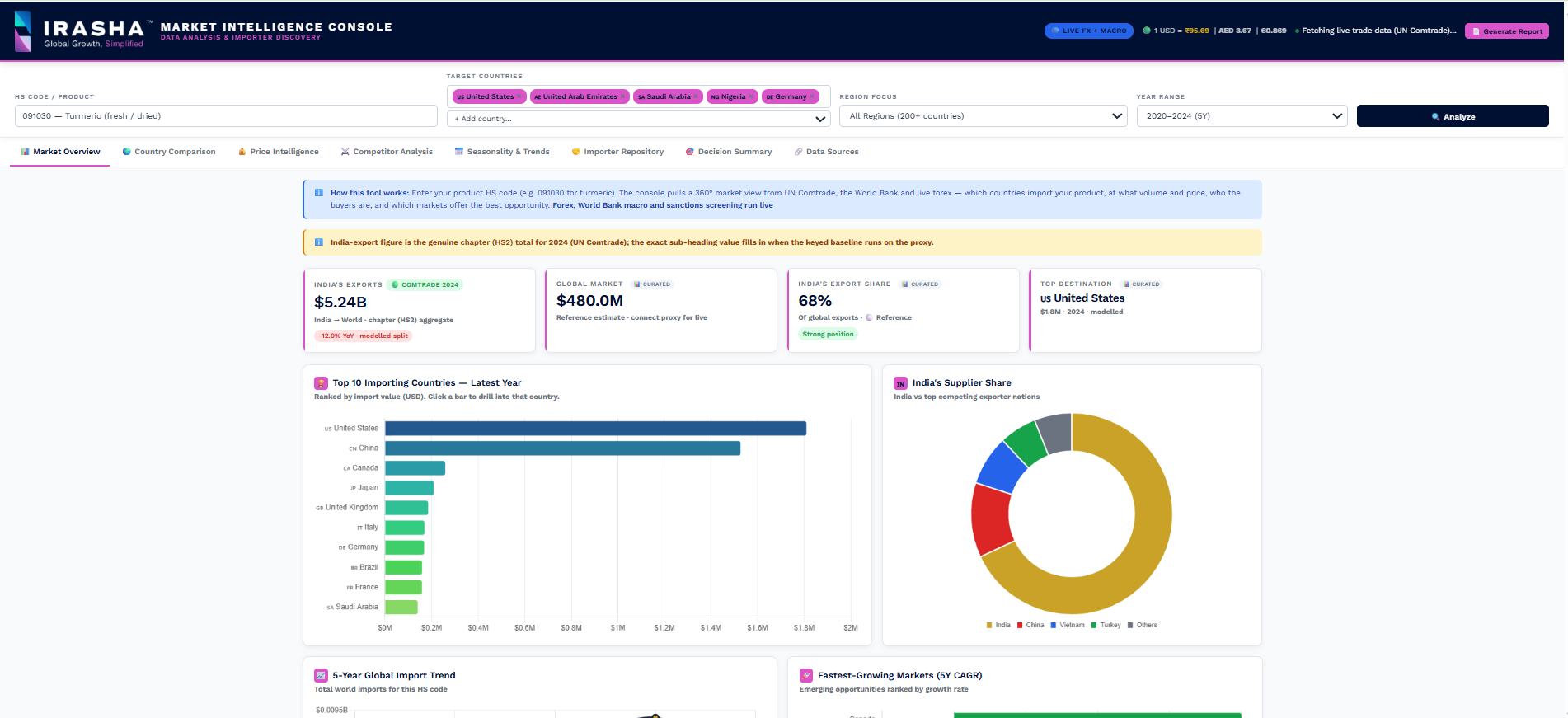The width and height of the screenshot is (1568, 718).
Task: Click the info icon in the blue banner
Action: point(319,193)
